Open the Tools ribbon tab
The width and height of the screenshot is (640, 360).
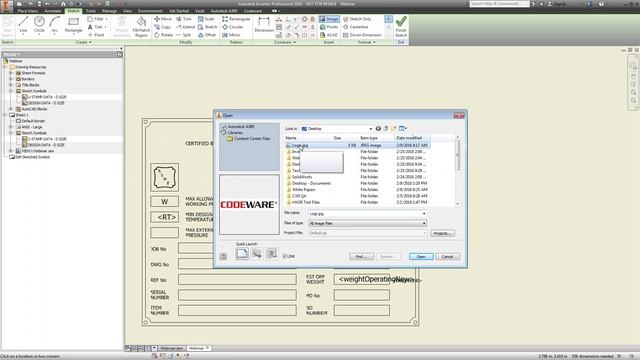coord(91,11)
